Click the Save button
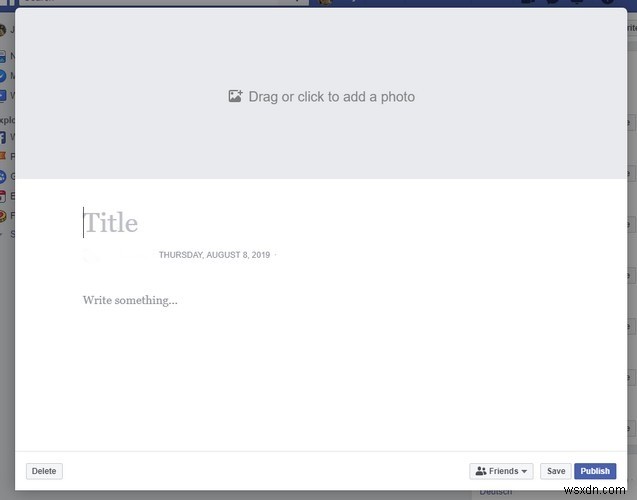This screenshot has width=637, height=500. tap(556, 471)
